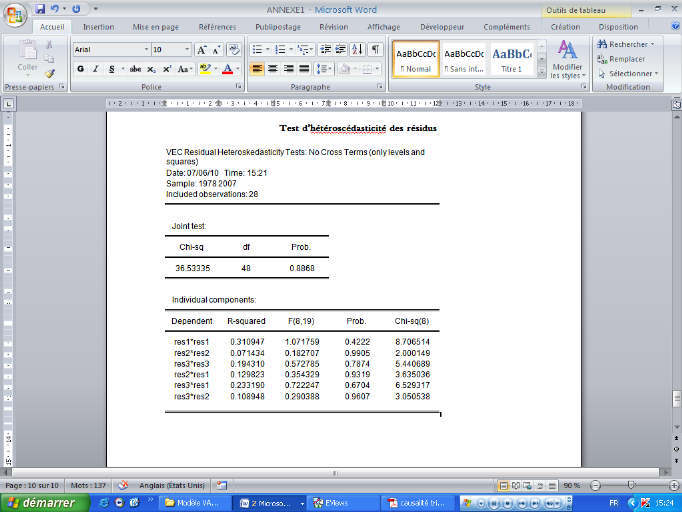Toggle left text alignment
This screenshot has width=682, height=512.
click(257, 69)
